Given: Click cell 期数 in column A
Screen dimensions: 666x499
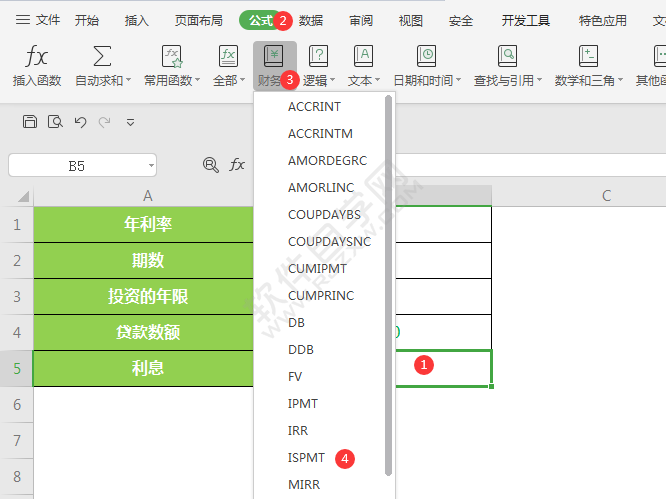Looking at the screenshot, I should point(144,260).
